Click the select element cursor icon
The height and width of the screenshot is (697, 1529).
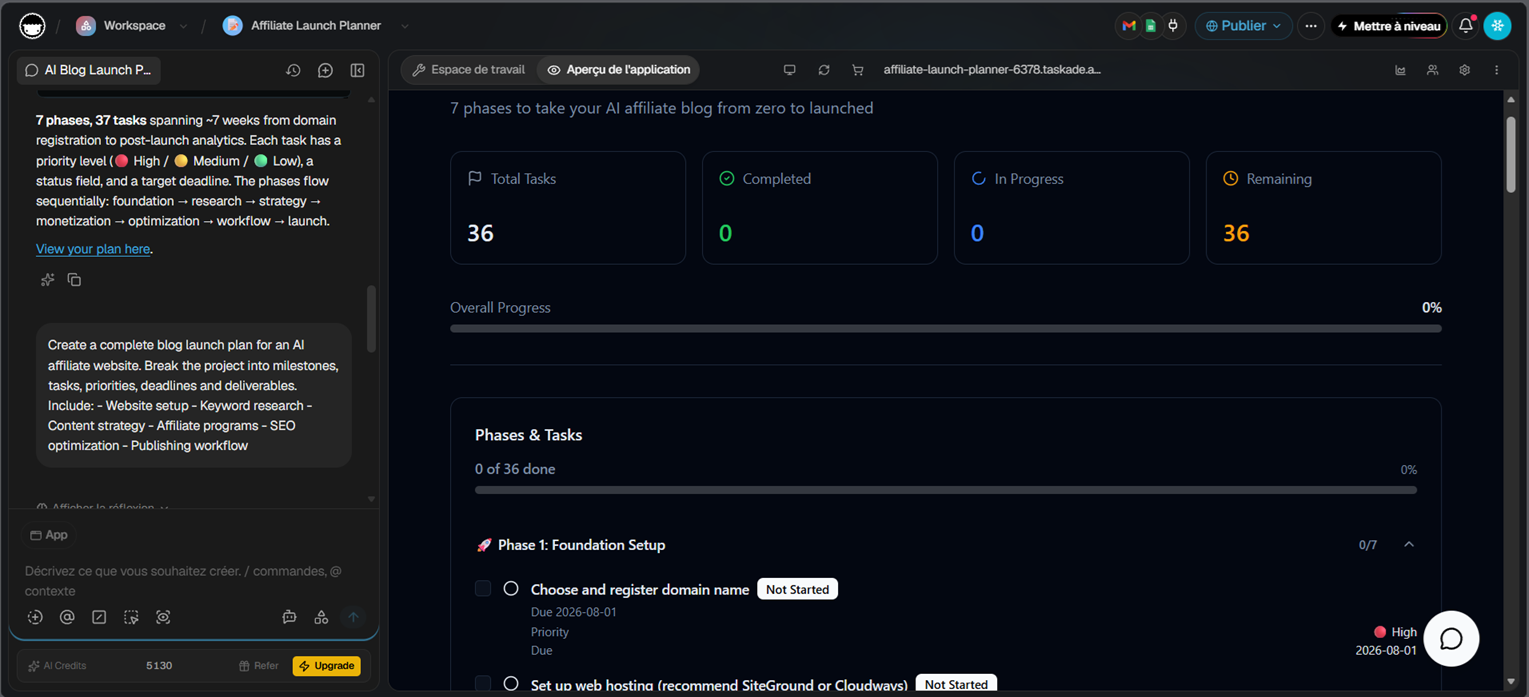pos(131,617)
